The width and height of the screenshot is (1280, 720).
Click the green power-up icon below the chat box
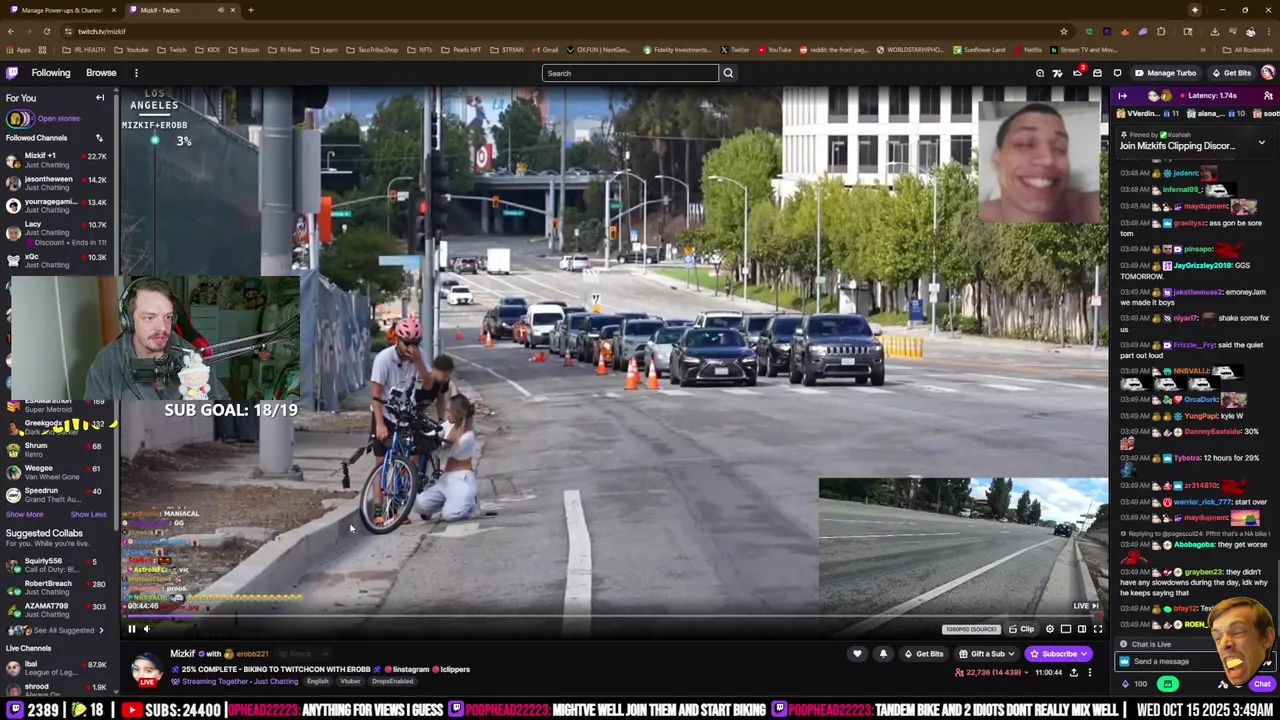[x=1167, y=685]
